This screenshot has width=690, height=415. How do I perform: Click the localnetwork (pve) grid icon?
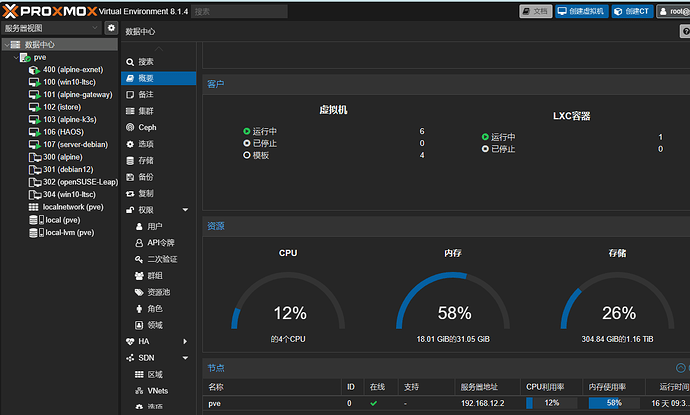[x=33, y=207]
